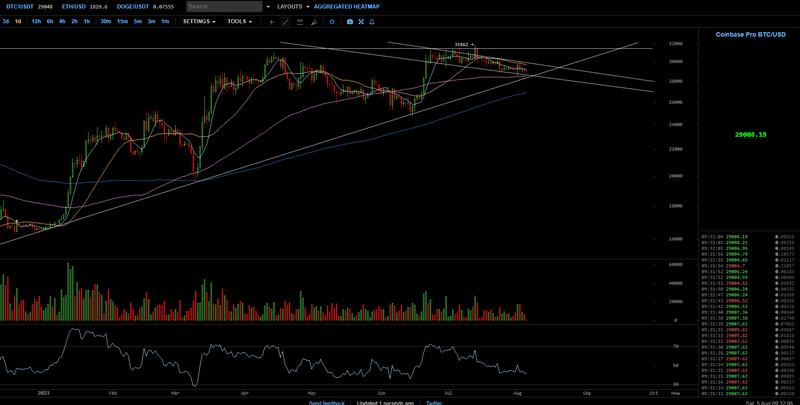This screenshot has height=405, width=800.
Task: Open AGGREGATED HEATMAP link
Action: 347,7
